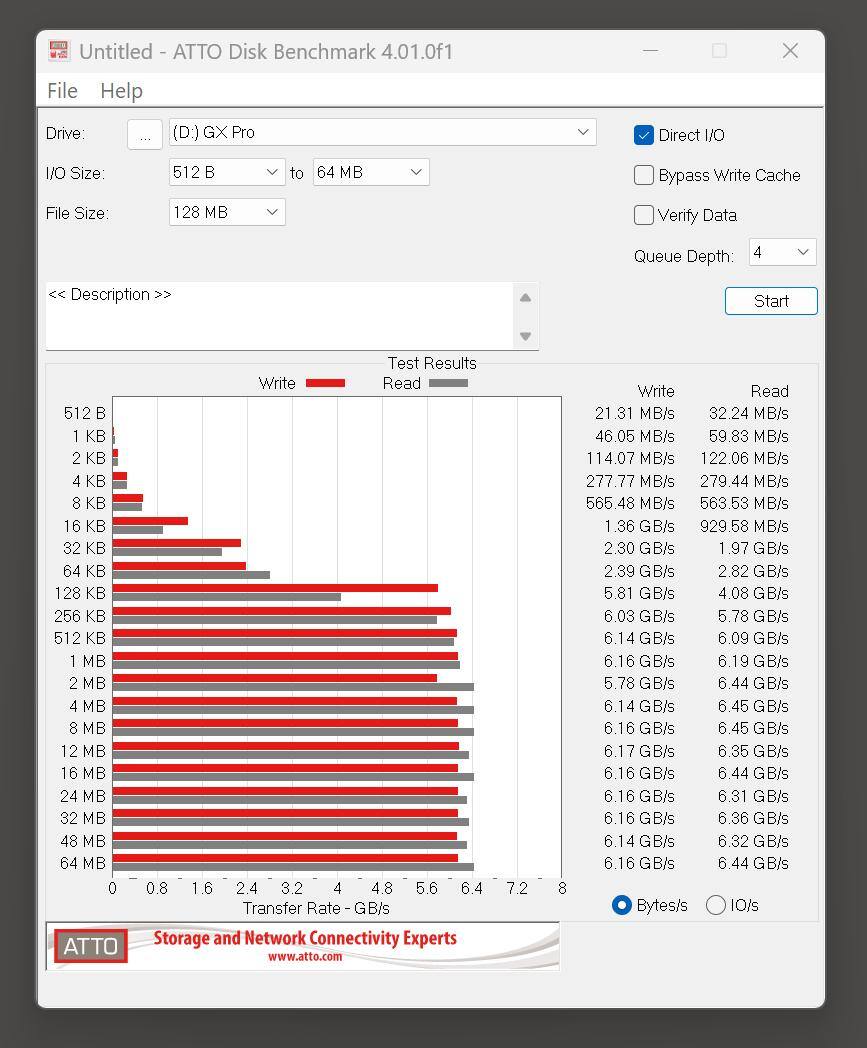Viewport: 867px width, 1048px height.
Task: Click the '48 MB' row label
Action: tap(83, 841)
